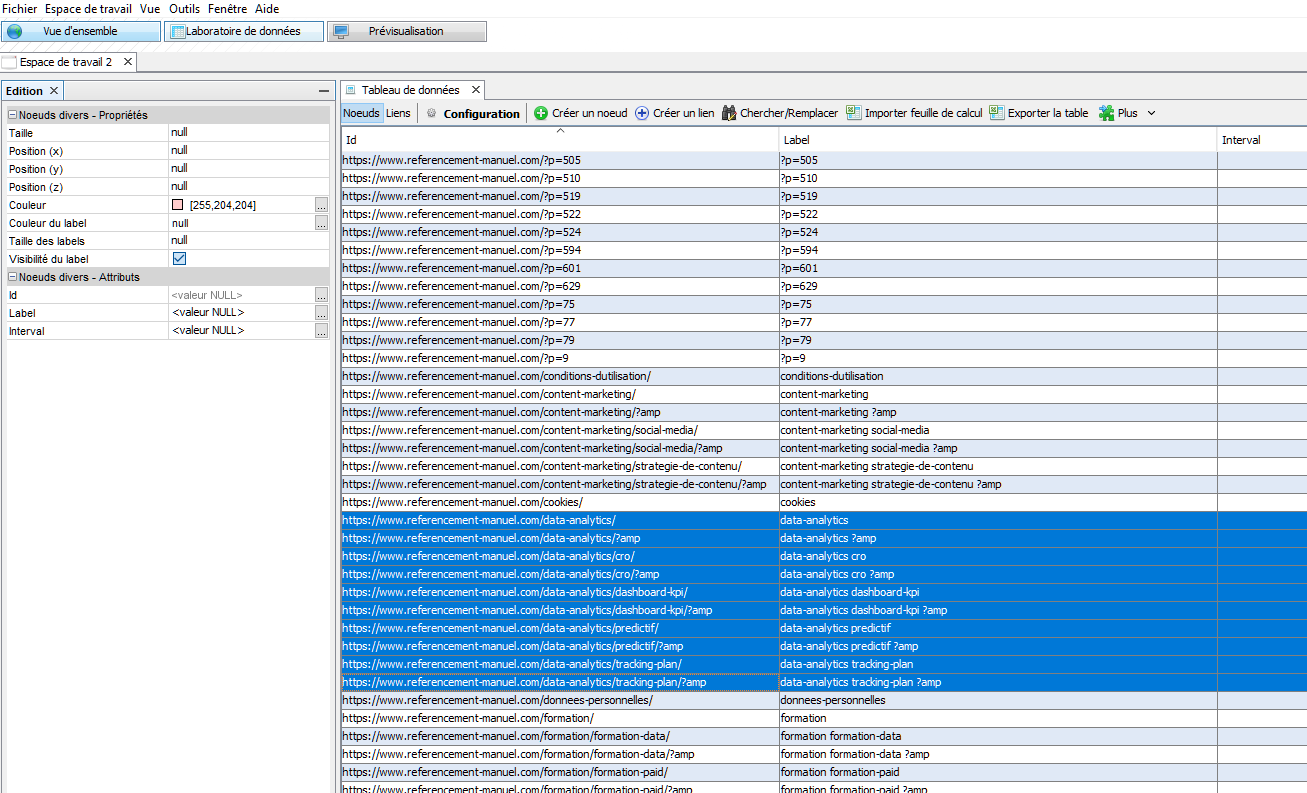
Task: Click the Plus puzzle piece icon
Action: coord(1107,113)
